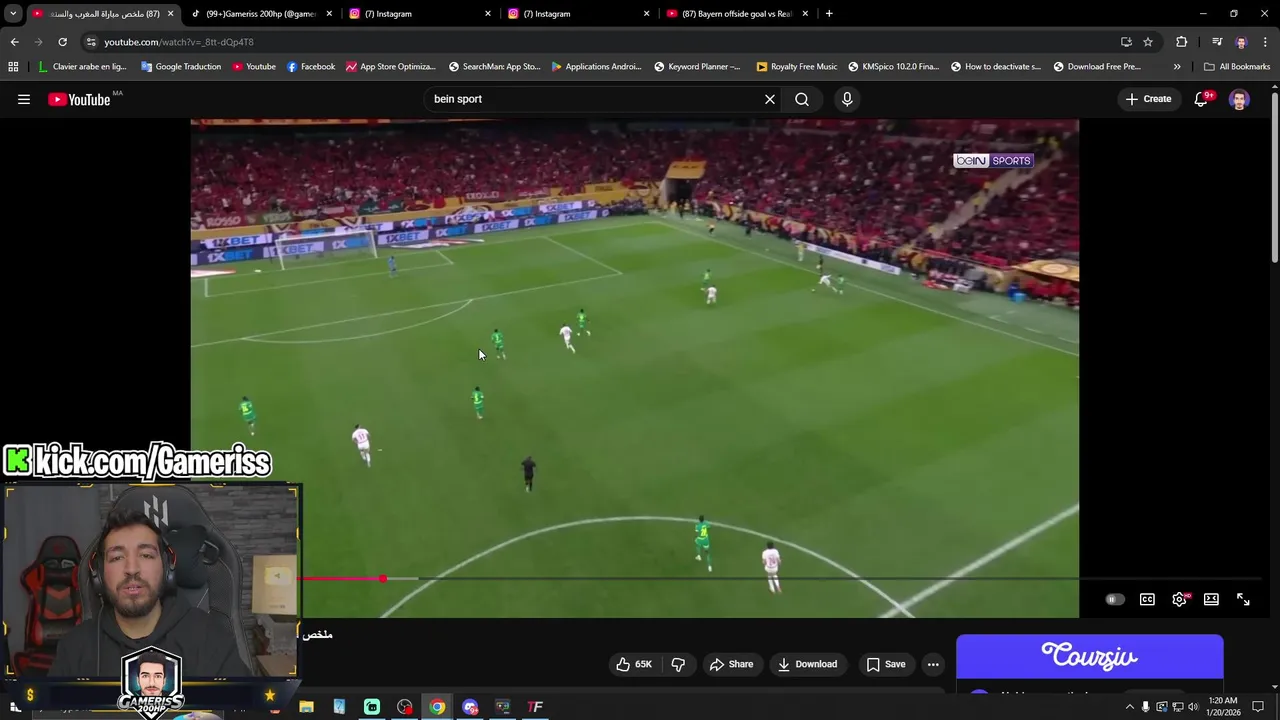
Task: Dislike the video
Action: click(x=678, y=664)
